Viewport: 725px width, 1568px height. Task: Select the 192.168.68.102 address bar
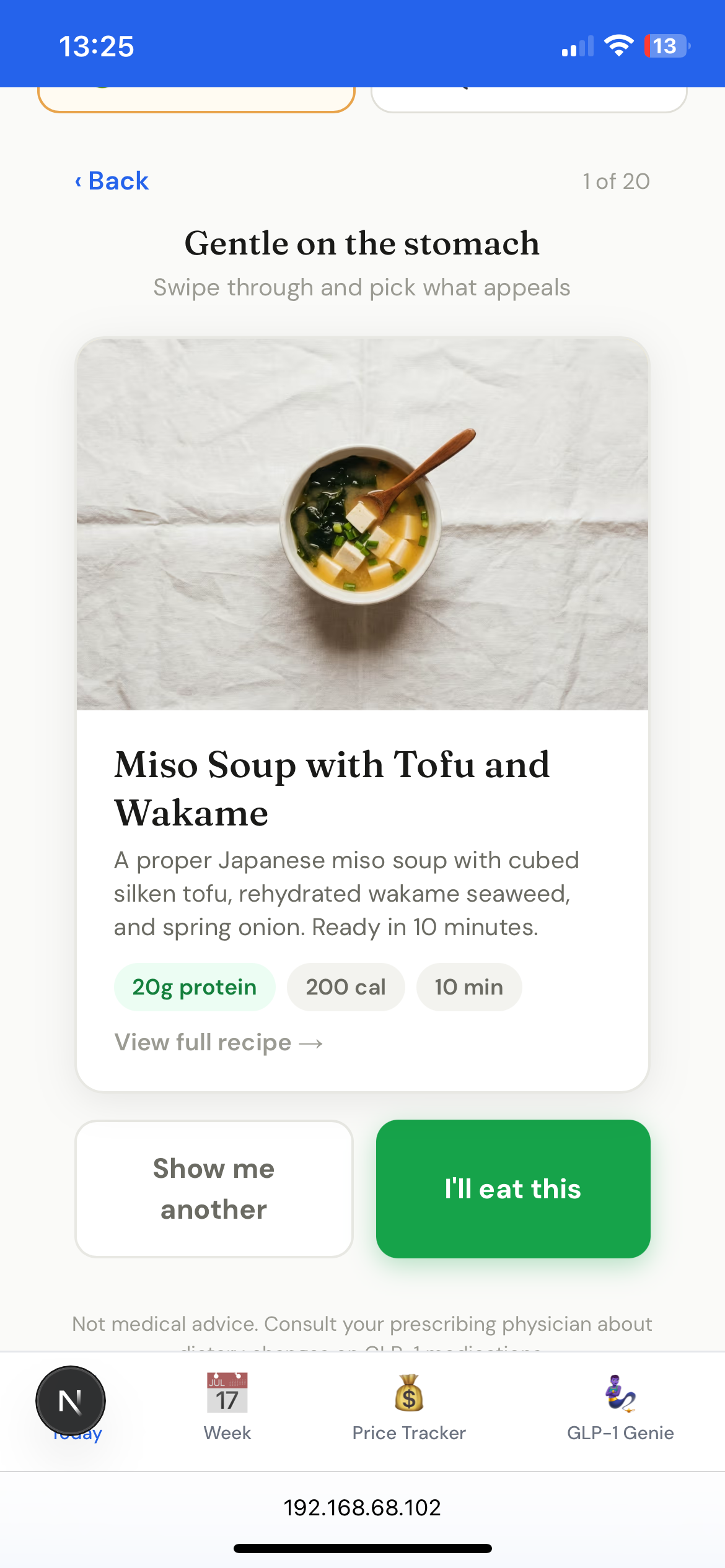[x=362, y=1507]
